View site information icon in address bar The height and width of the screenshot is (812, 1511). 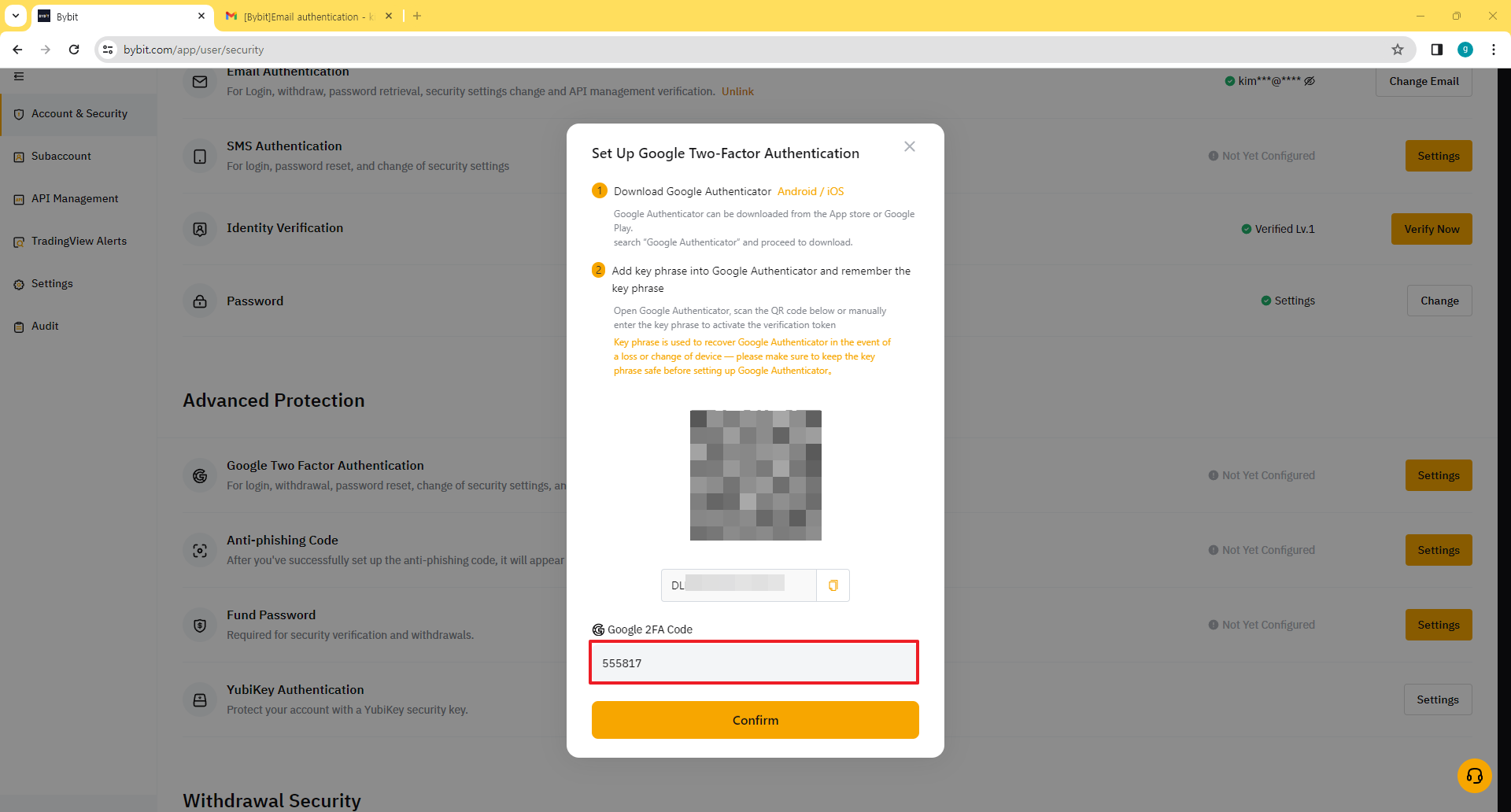click(x=109, y=50)
